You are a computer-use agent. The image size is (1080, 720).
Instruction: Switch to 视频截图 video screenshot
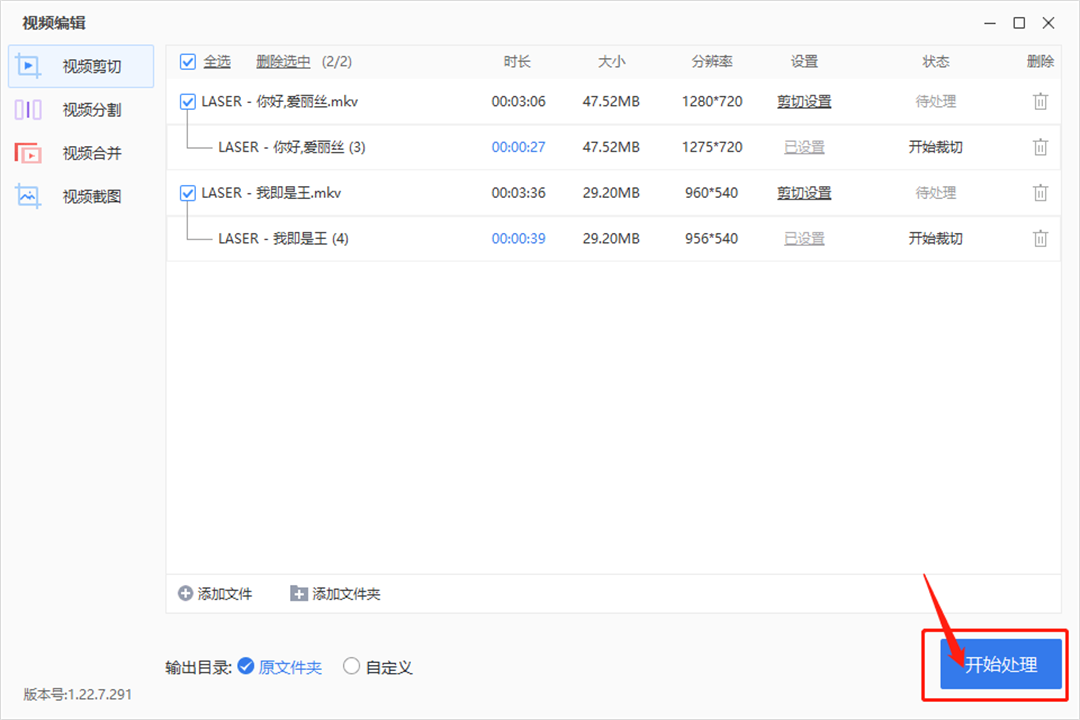(x=81, y=196)
